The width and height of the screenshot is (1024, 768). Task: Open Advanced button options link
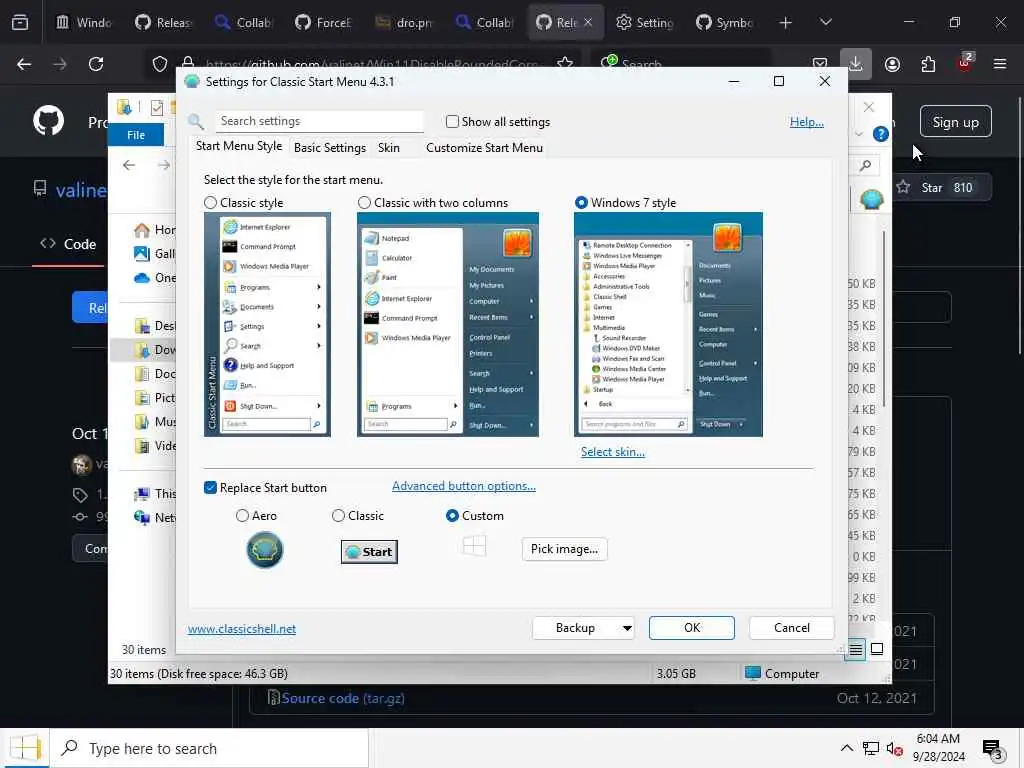coord(464,486)
